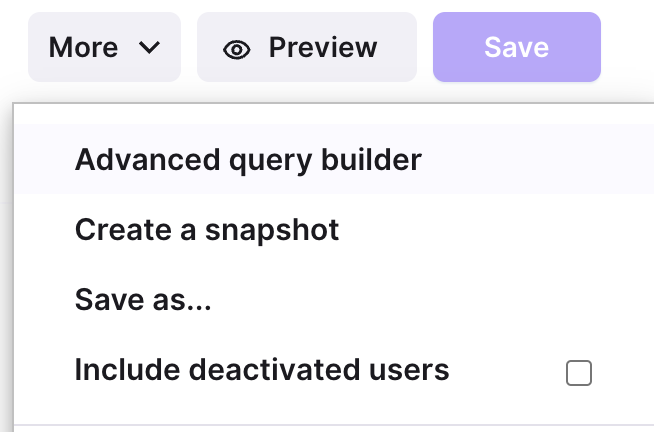Click the empty square box in the menu
Viewport: 654px width, 432px height.
pyautogui.click(x=579, y=373)
